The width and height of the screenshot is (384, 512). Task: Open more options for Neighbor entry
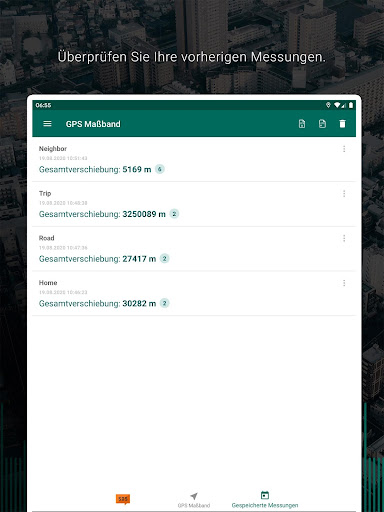click(x=344, y=149)
